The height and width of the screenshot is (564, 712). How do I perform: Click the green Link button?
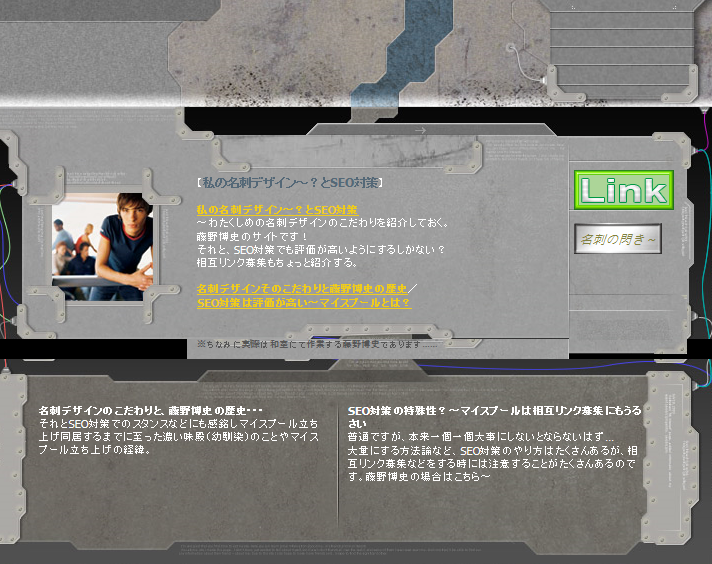point(623,190)
